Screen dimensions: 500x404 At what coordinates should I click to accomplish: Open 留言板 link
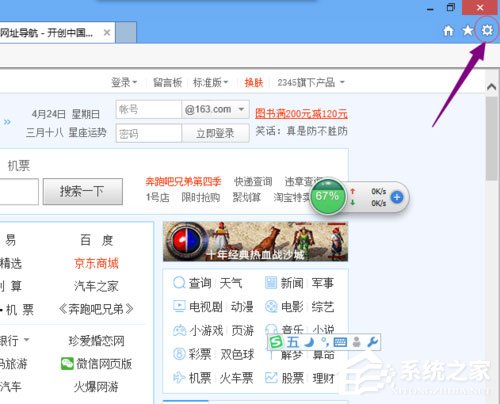(167, 82)
